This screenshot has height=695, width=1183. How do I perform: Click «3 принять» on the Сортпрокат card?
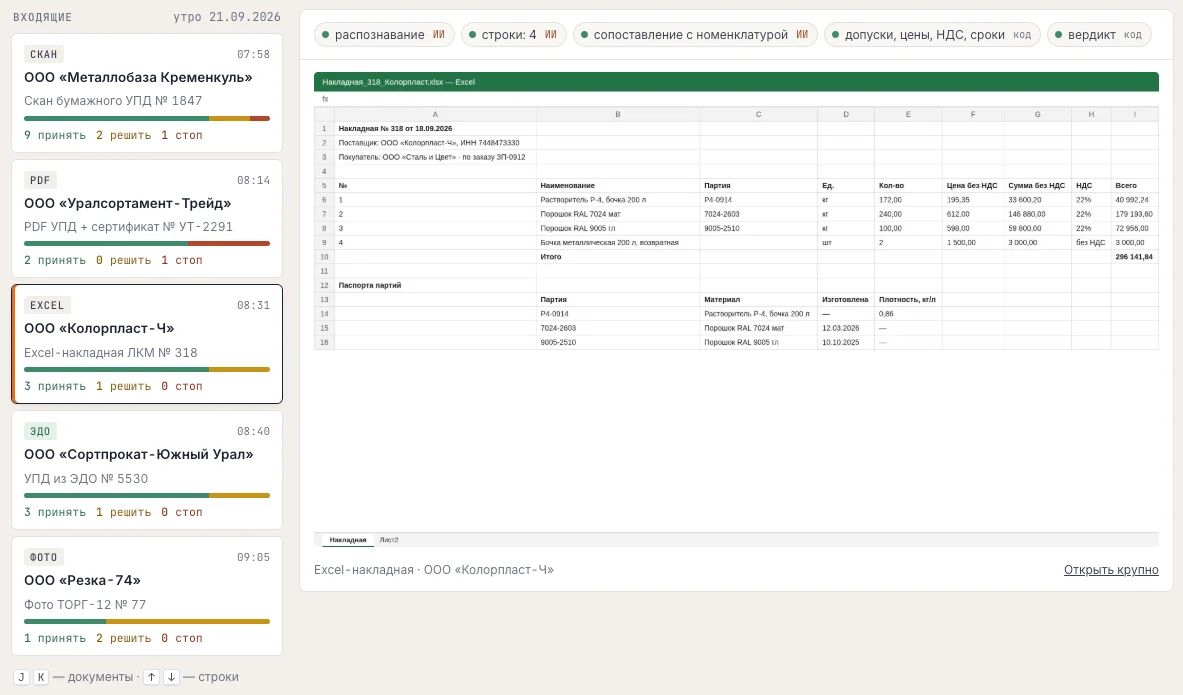(55, 512)
